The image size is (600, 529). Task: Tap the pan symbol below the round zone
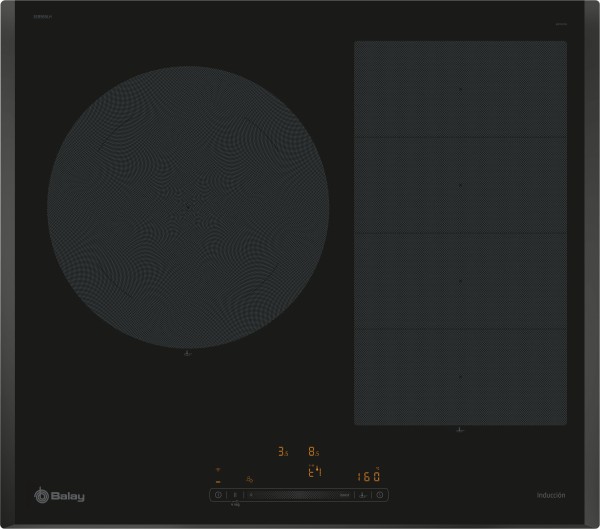click(x=187, y=353)
